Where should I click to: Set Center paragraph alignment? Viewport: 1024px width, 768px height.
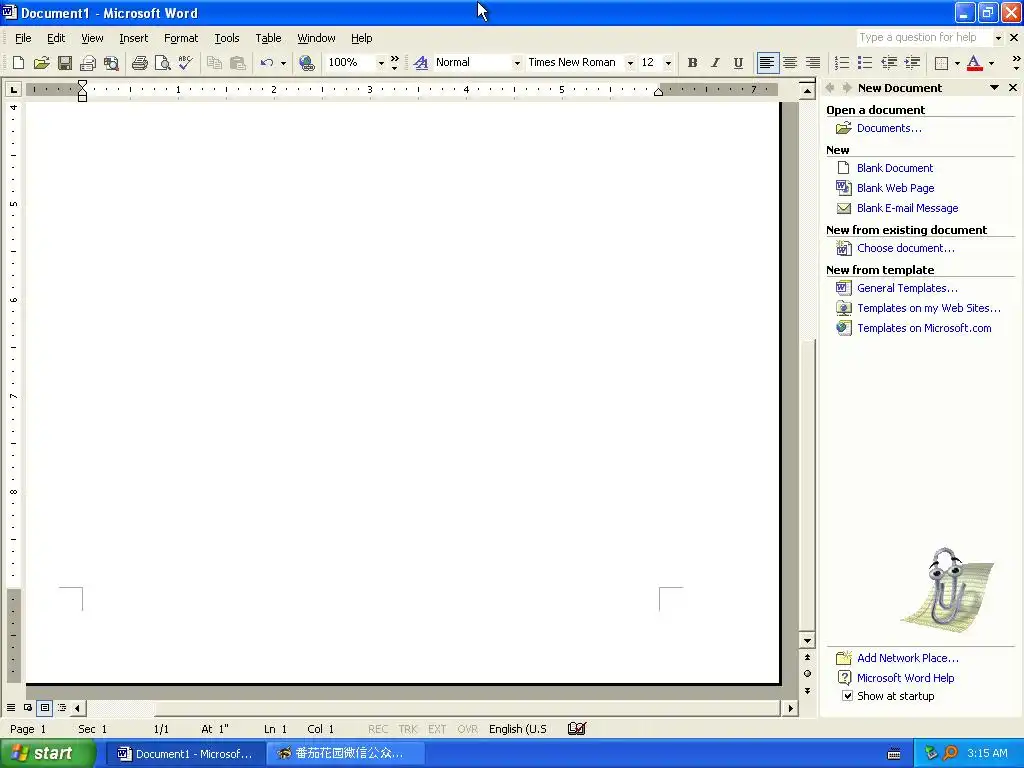[x=790, y=63]
